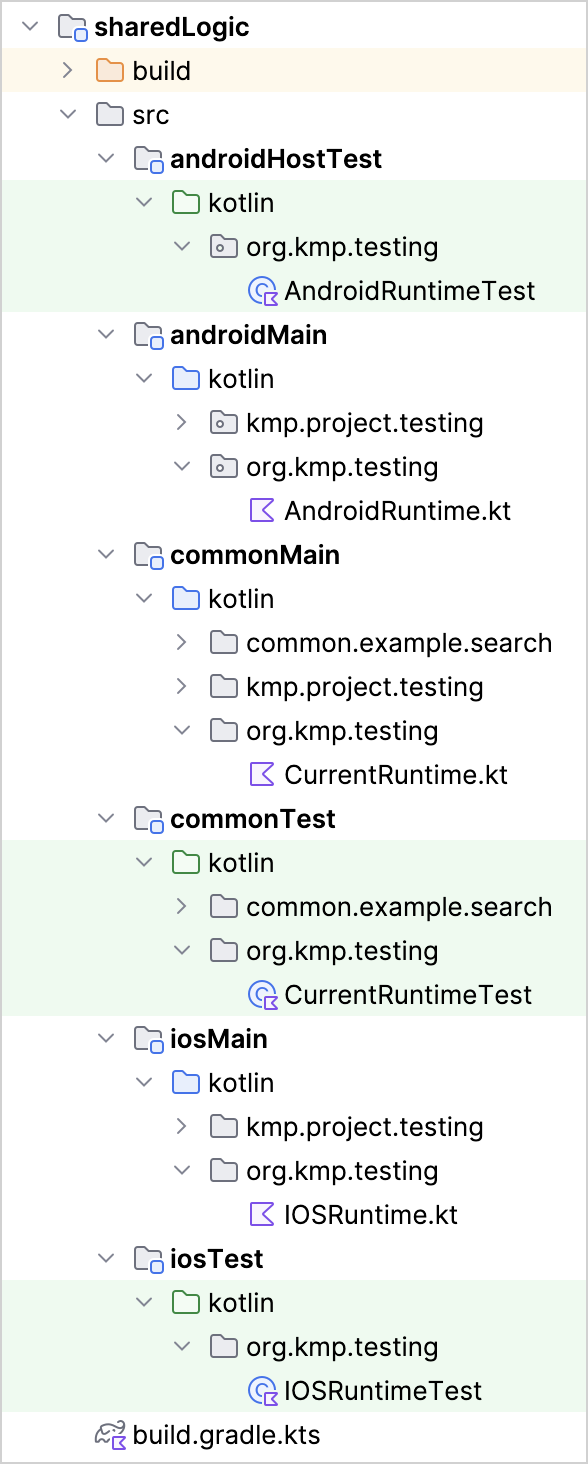Screen dimensions: 588x1464
Task: Click the blue kotlin source folder under iosMain
Action: click(185, 1083)
